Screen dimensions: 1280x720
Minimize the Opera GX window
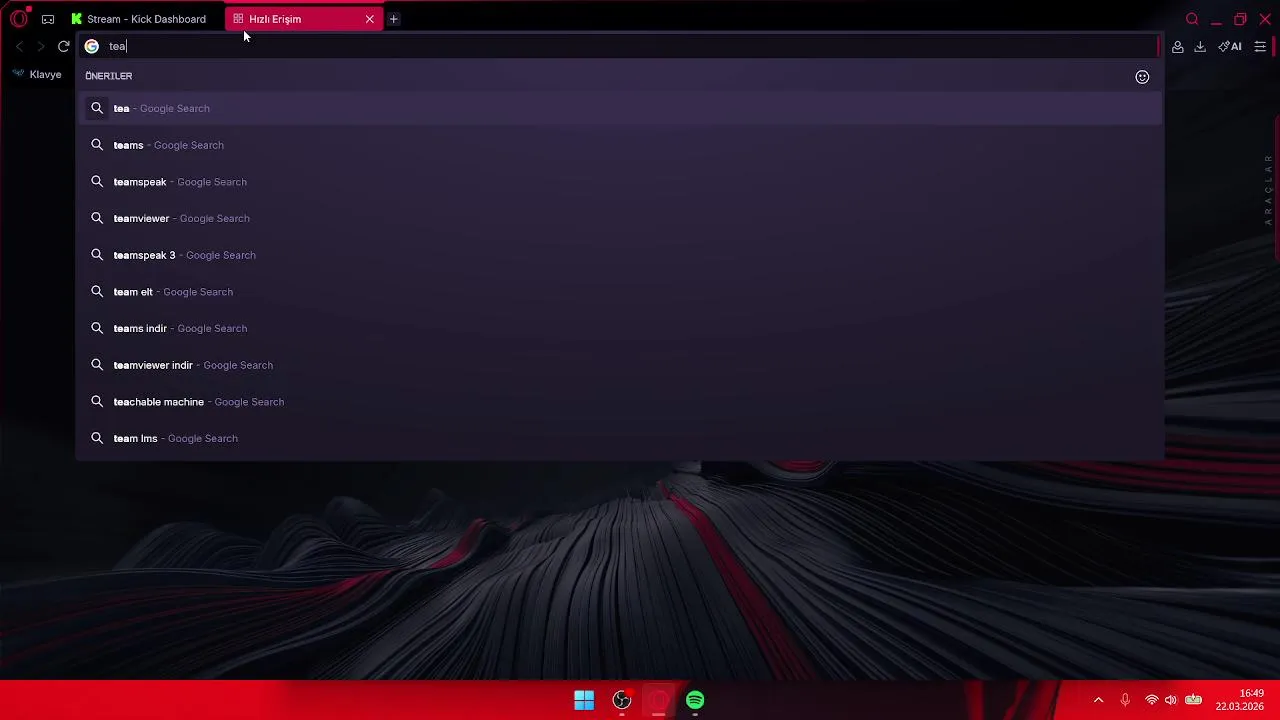tap(1216, 19)
